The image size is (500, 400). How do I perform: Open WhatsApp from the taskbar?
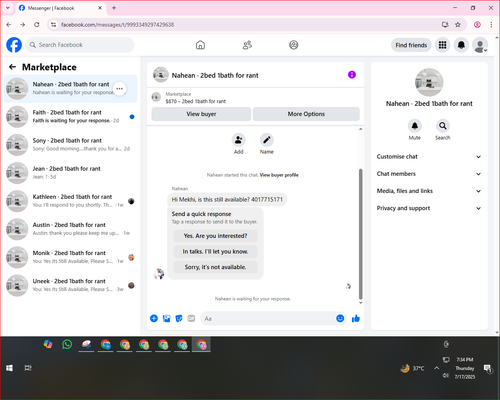[x=67, y=344]
